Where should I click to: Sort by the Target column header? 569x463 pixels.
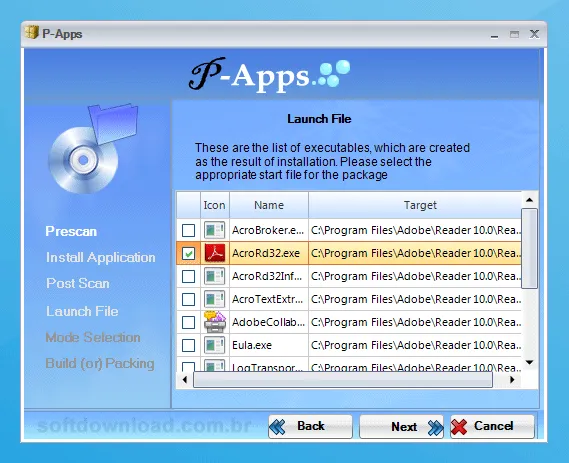(415, 205)
